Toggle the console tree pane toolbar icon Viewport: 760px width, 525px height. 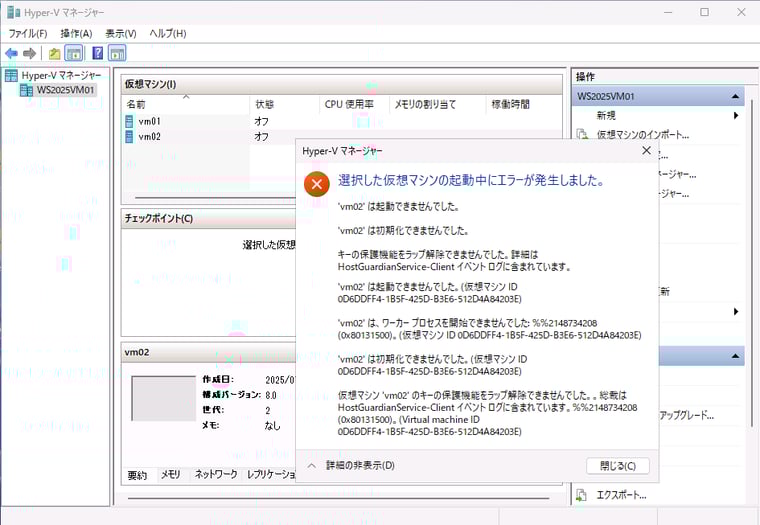(74, 53)
